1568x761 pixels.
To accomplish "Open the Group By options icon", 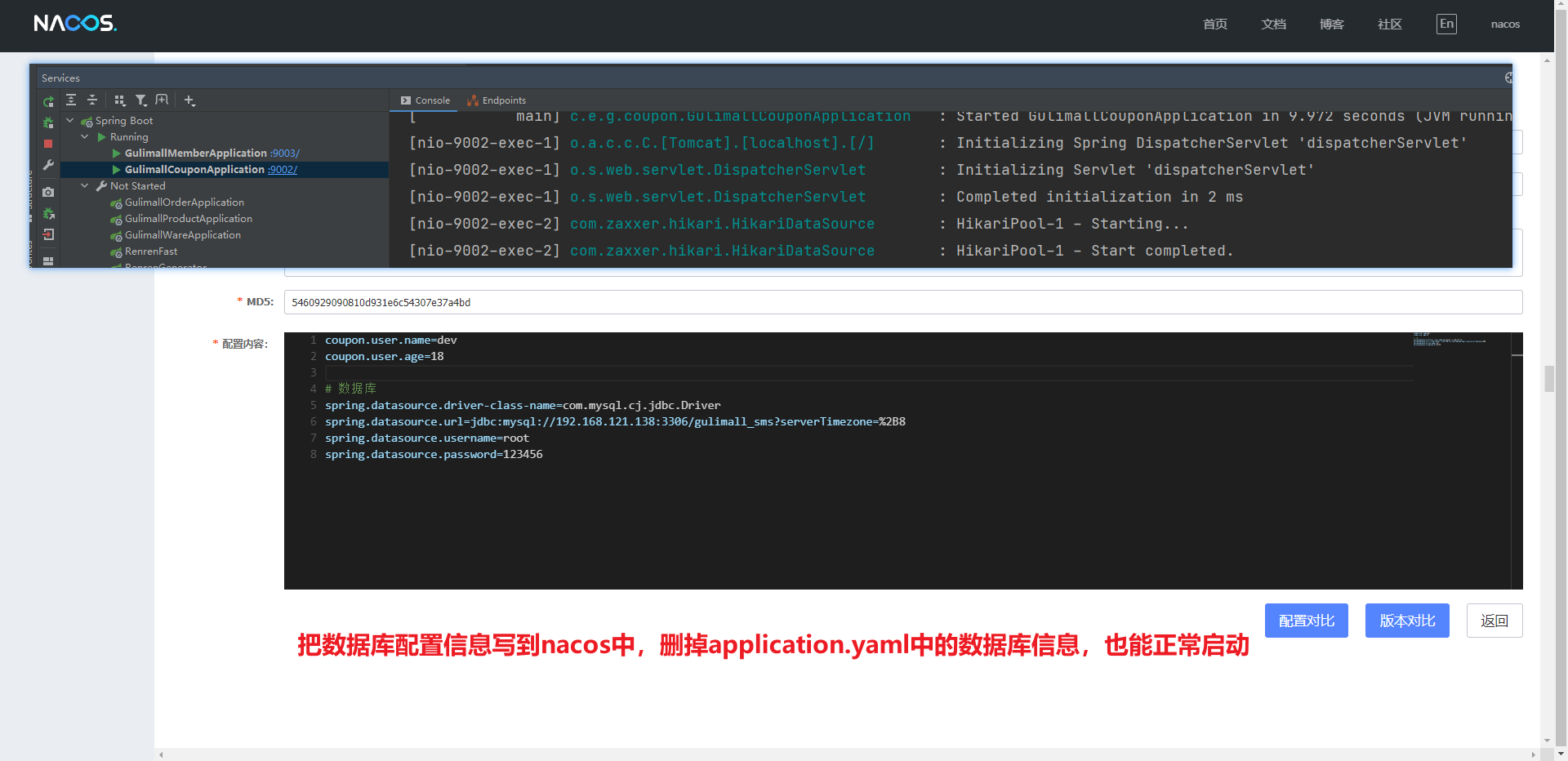I will click(x=120, y=100).
